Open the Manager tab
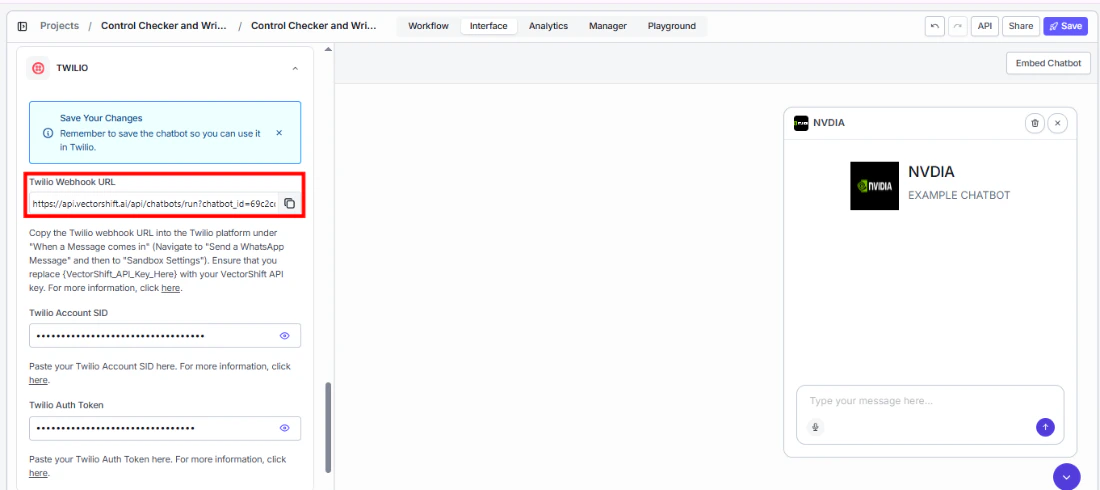This screenshot has width=1100, height=490. 608,26
